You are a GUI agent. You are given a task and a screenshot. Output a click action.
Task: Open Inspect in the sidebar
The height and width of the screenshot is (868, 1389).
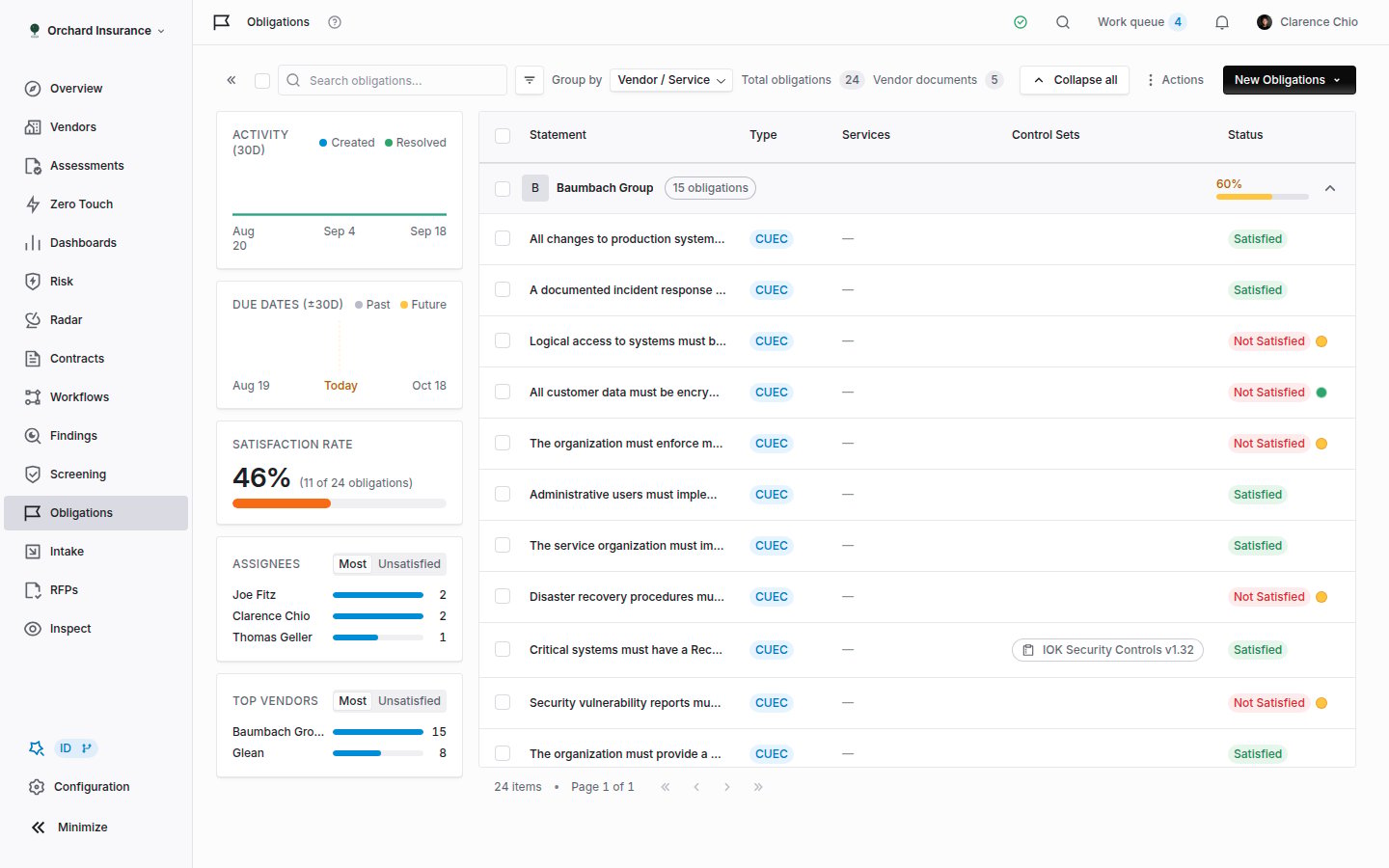(x=95, y=629)
